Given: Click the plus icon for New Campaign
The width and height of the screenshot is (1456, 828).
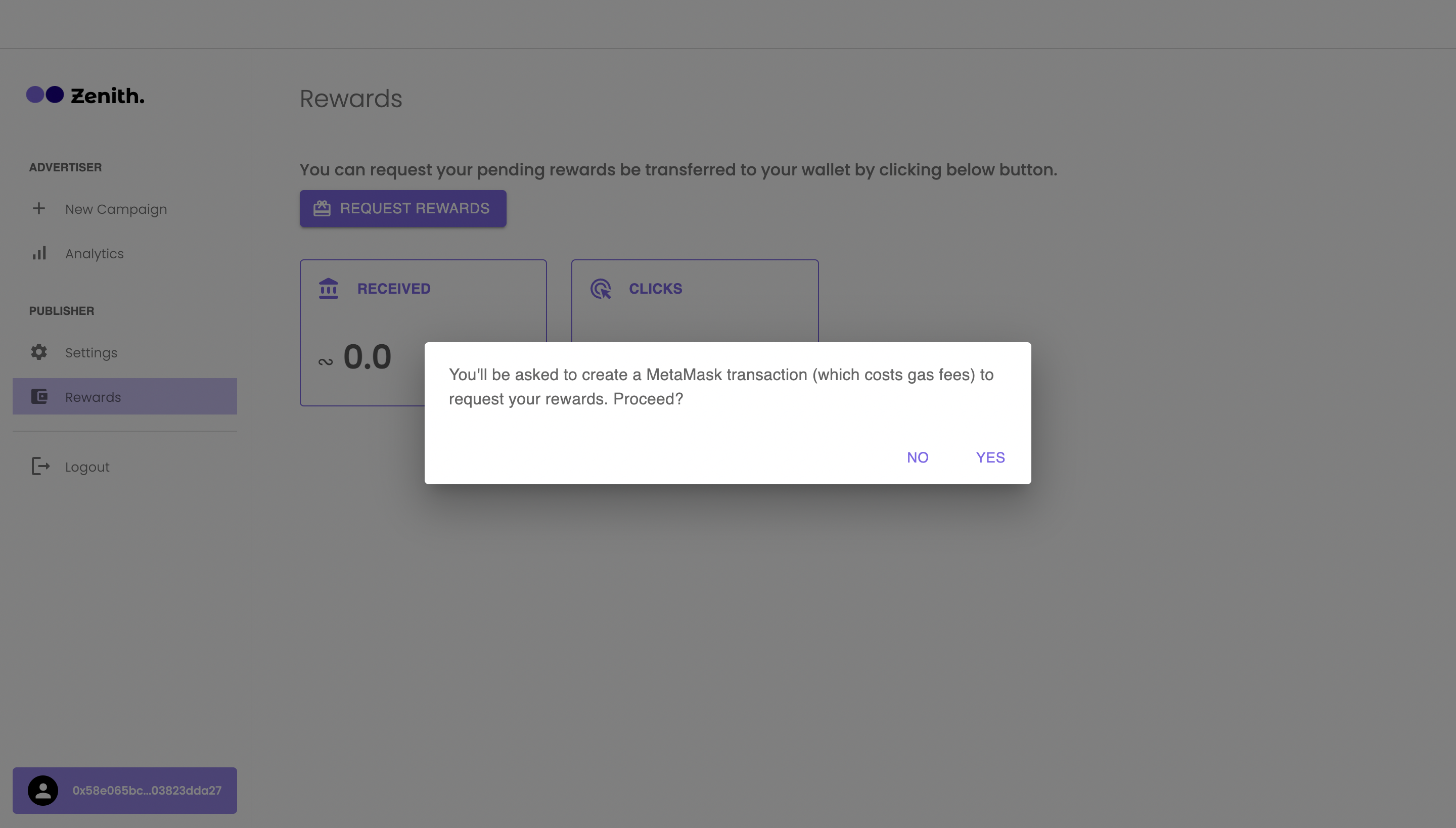Looking at the screenshot, I should (38, 209).
